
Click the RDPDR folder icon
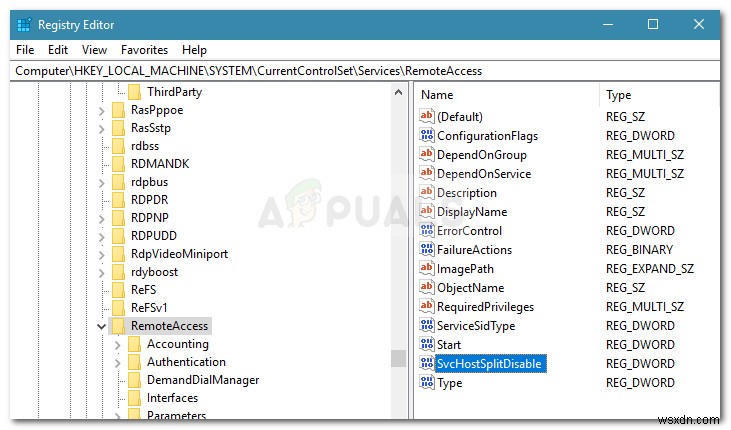pyautogui.click(x=118, y=200)
